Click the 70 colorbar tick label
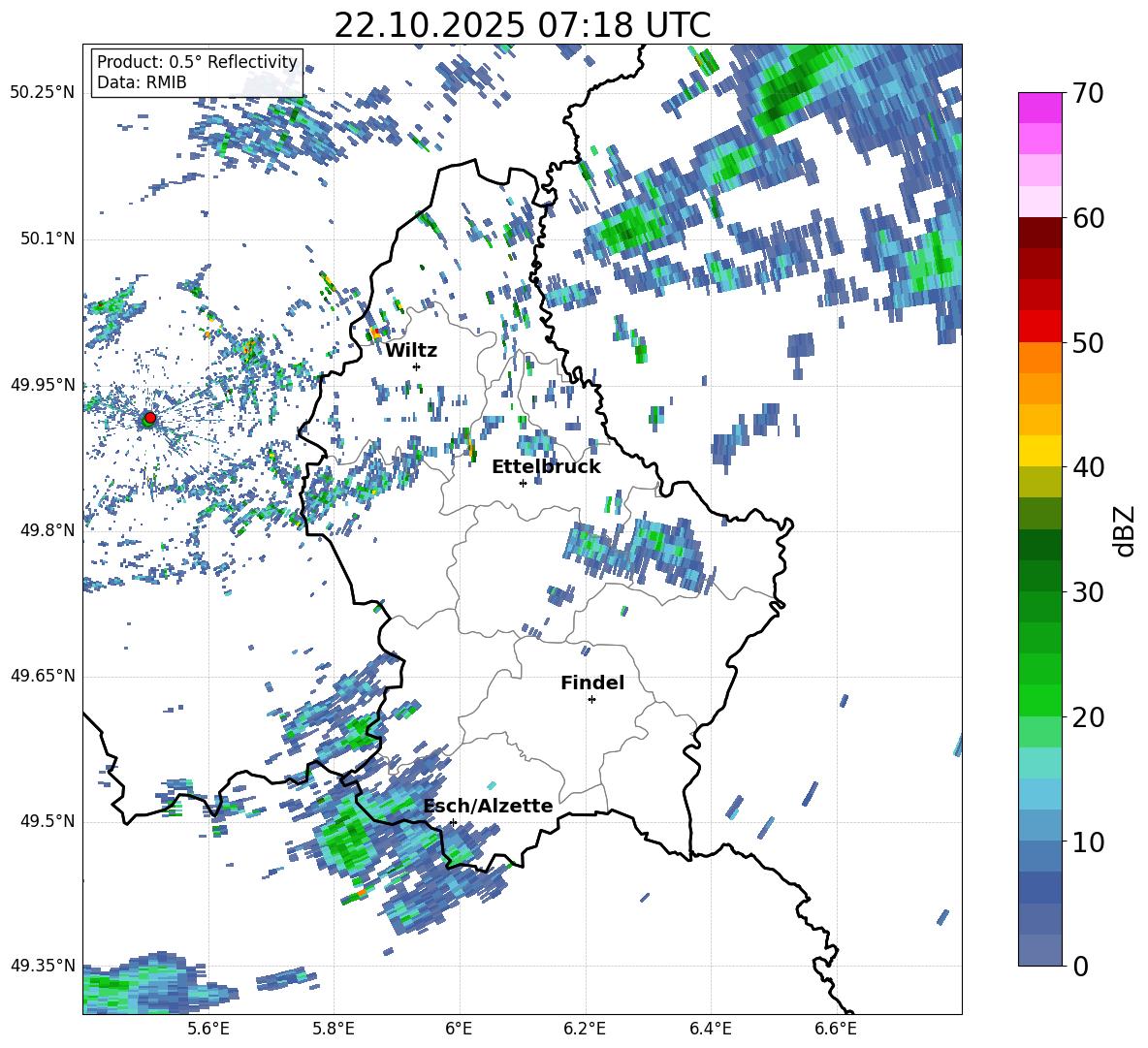The height and width of the screenshot is (1048, 1148). pyautogui.click(x=1088, y=94)
